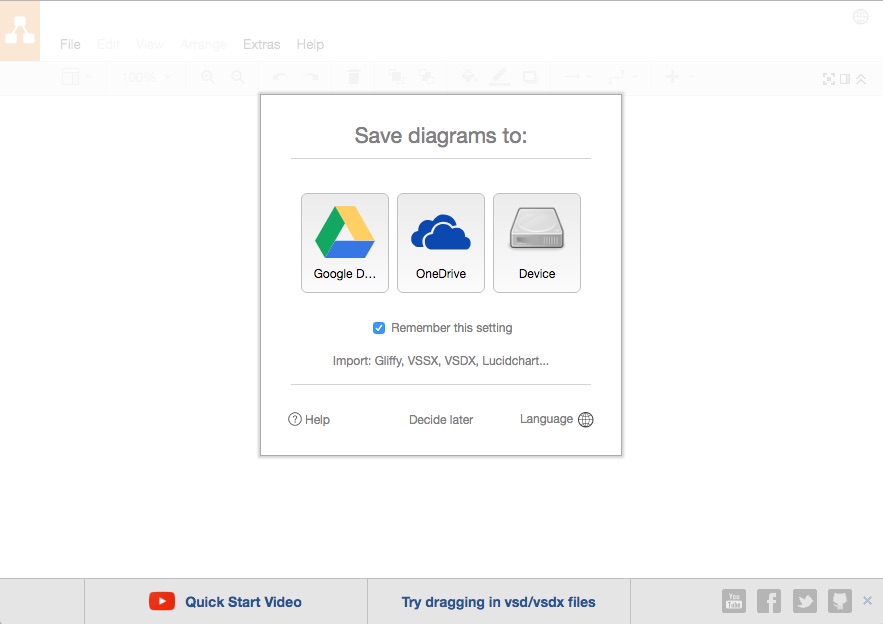This screenshot has height=624, width=883.
Task: Open the Arrange menu
Action: [x=203, y=44]
